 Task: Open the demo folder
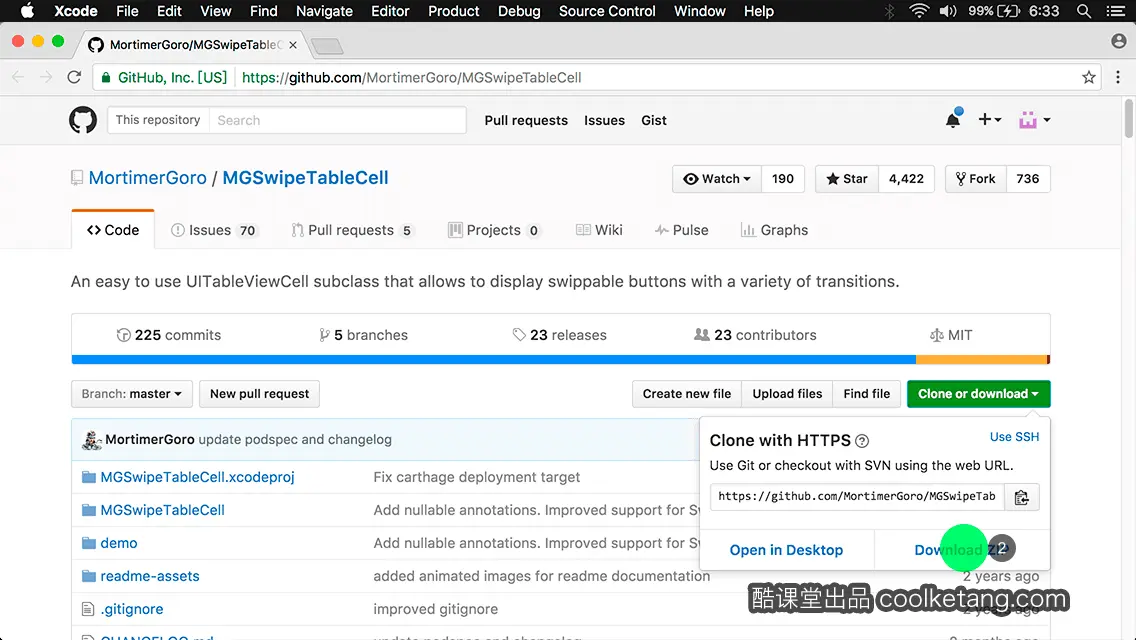click(119, 543)
